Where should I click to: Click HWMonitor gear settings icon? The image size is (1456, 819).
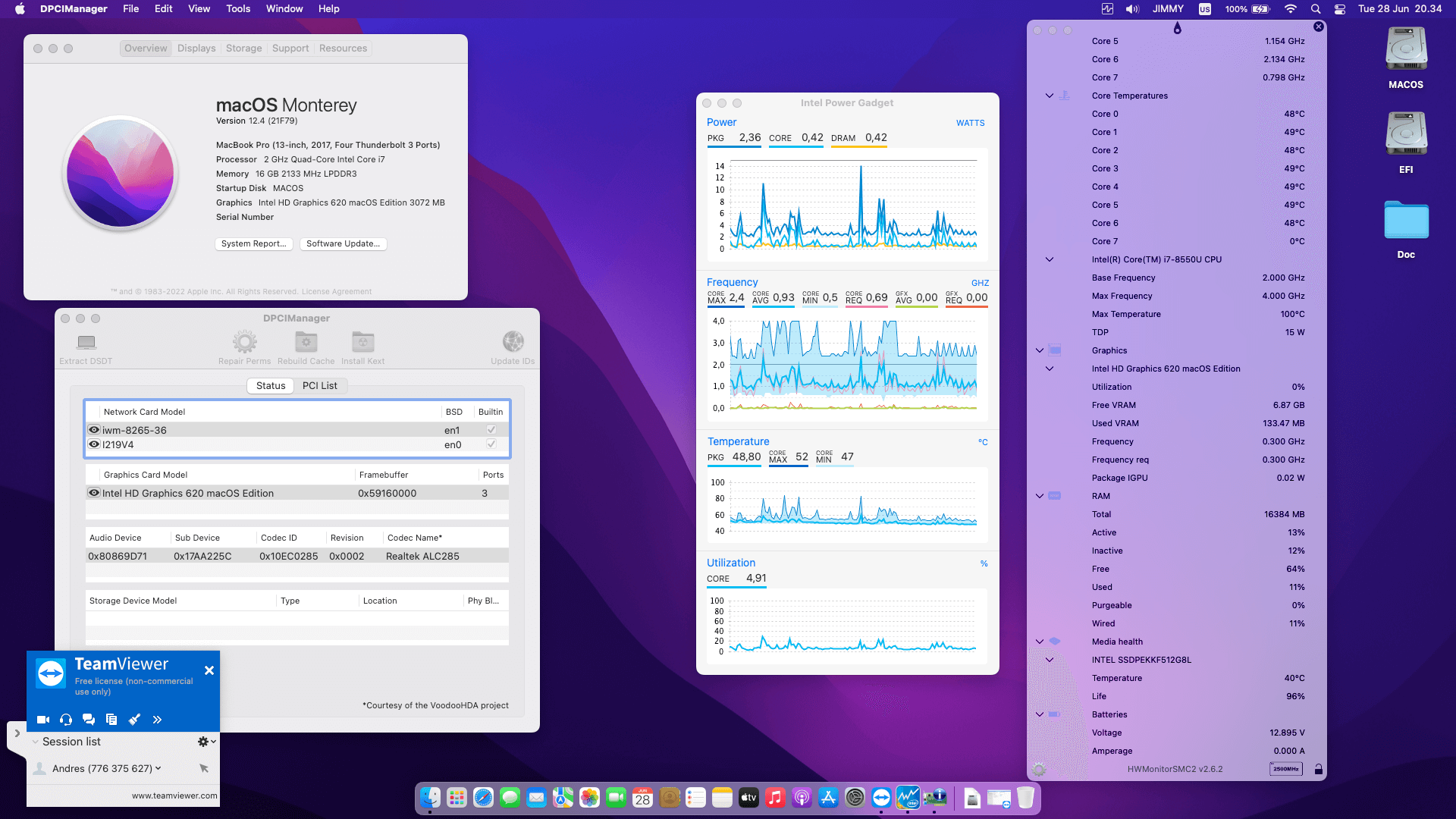(x=1039, y=769)
